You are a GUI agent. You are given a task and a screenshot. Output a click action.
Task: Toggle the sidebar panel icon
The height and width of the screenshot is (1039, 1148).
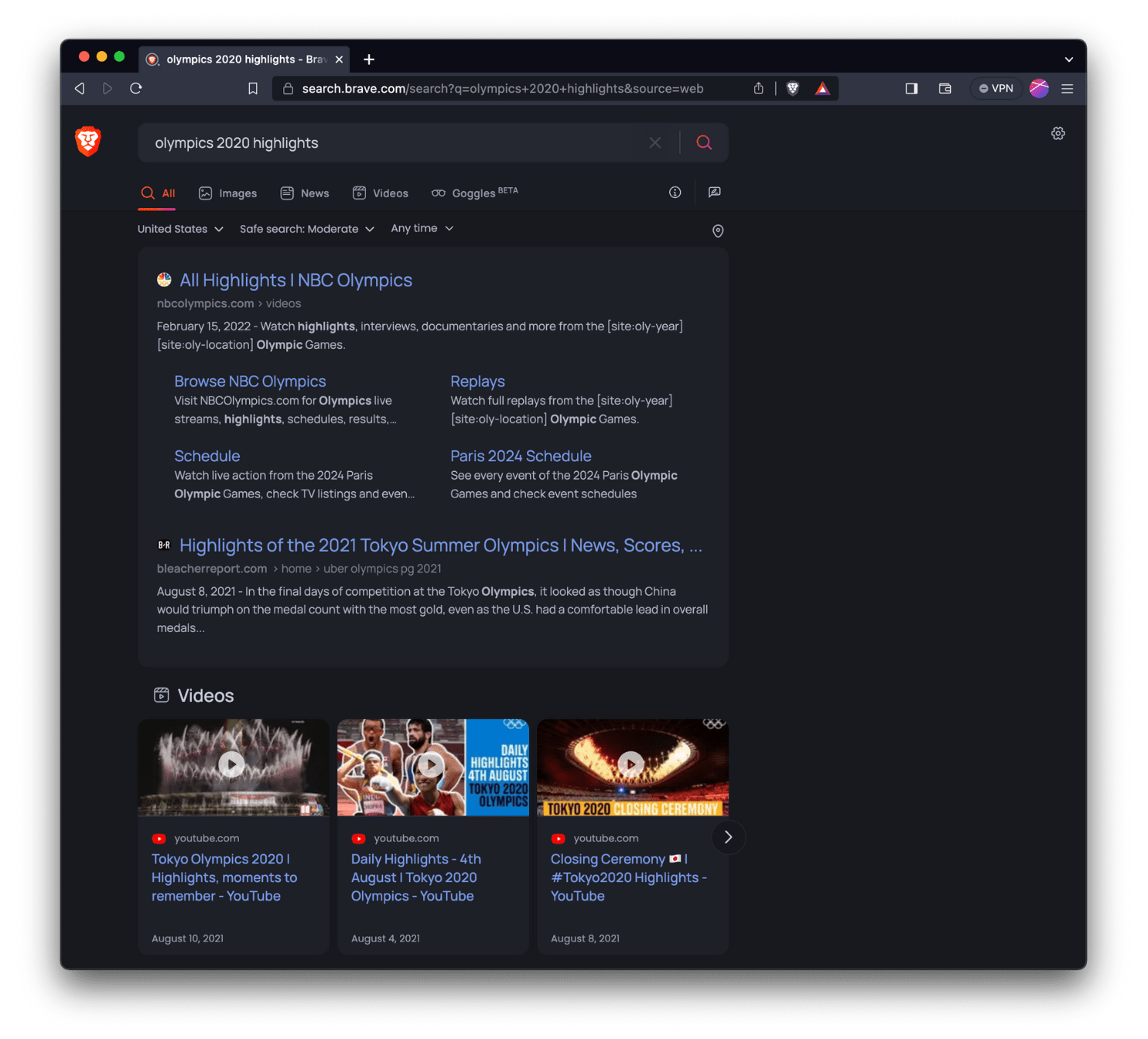click(x=911, y=89)
